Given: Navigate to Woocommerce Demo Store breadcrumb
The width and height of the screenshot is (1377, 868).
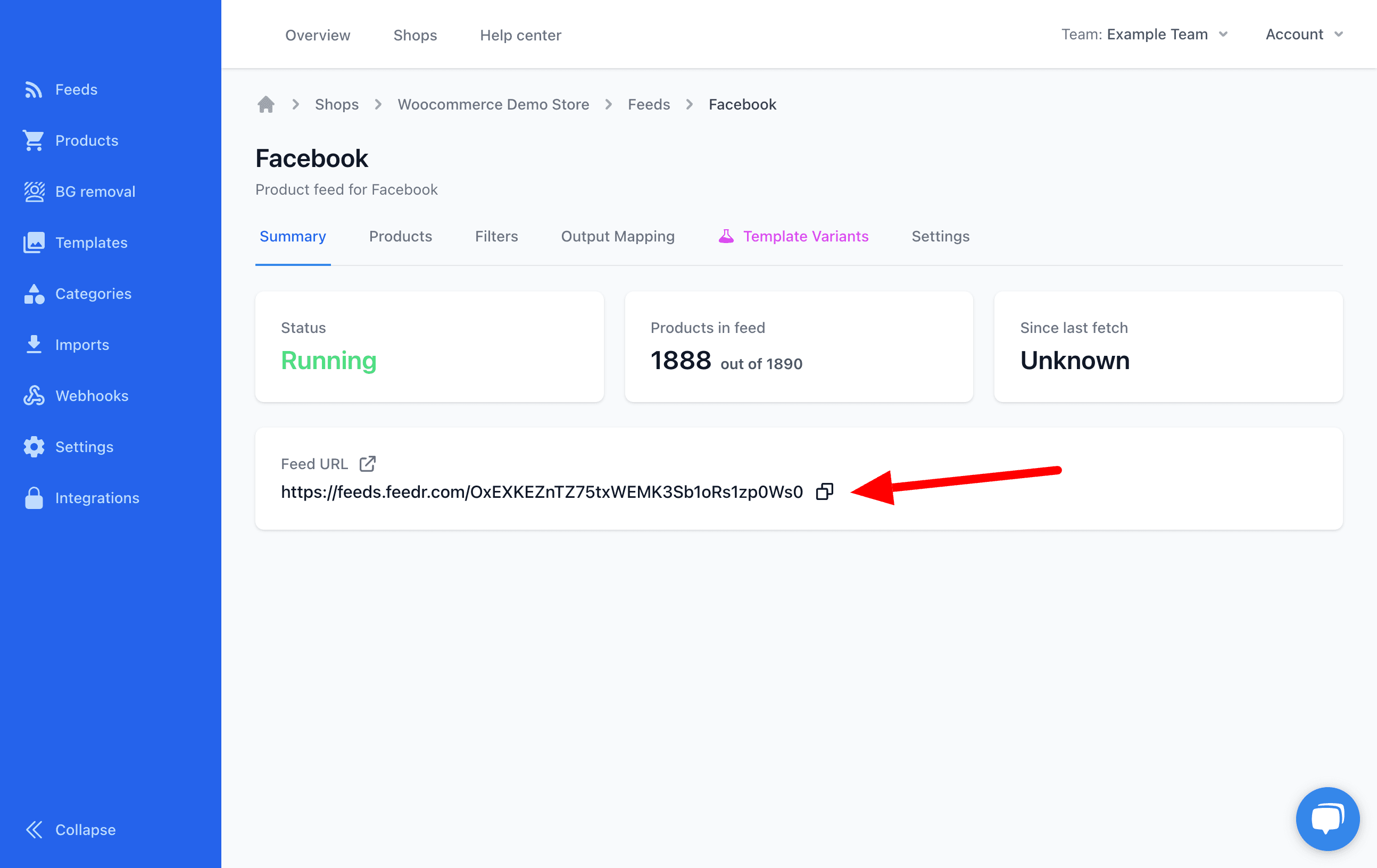Looking at the screenshot, I should point(493,104).
